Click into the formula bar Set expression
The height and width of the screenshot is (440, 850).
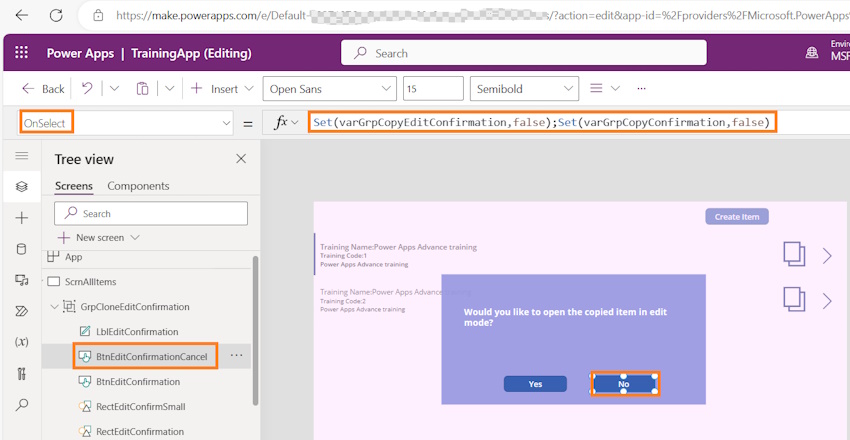pyautogui.click(x=542, y=122)
